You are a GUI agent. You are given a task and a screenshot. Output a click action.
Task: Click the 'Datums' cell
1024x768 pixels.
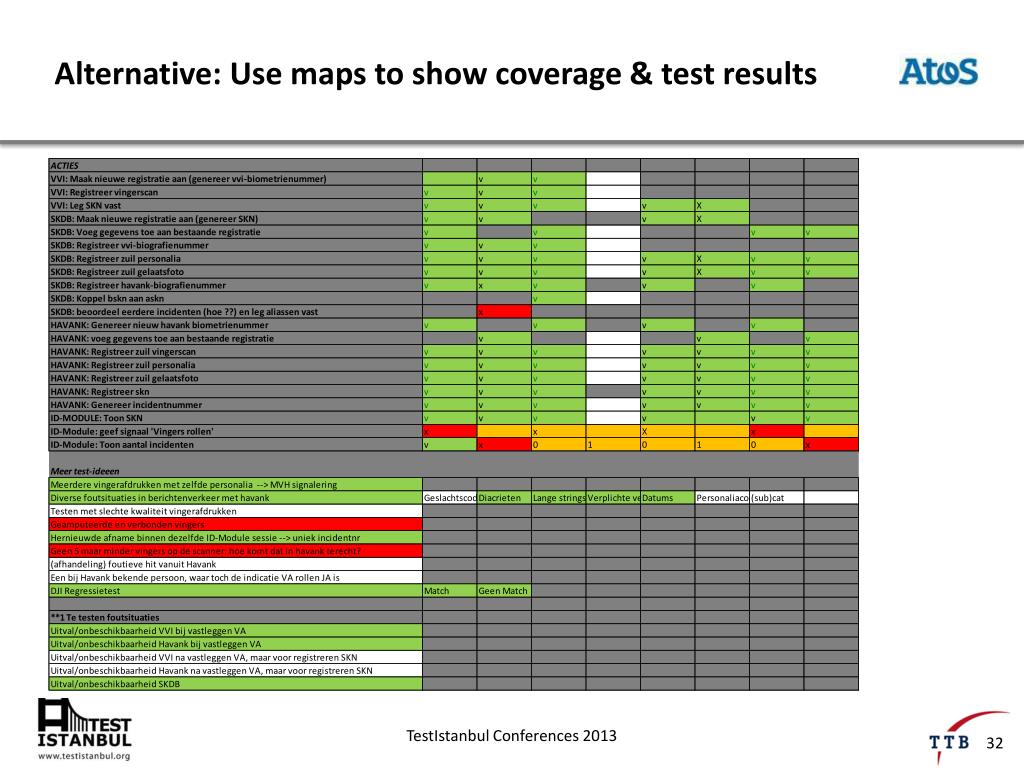click(667, 498)
